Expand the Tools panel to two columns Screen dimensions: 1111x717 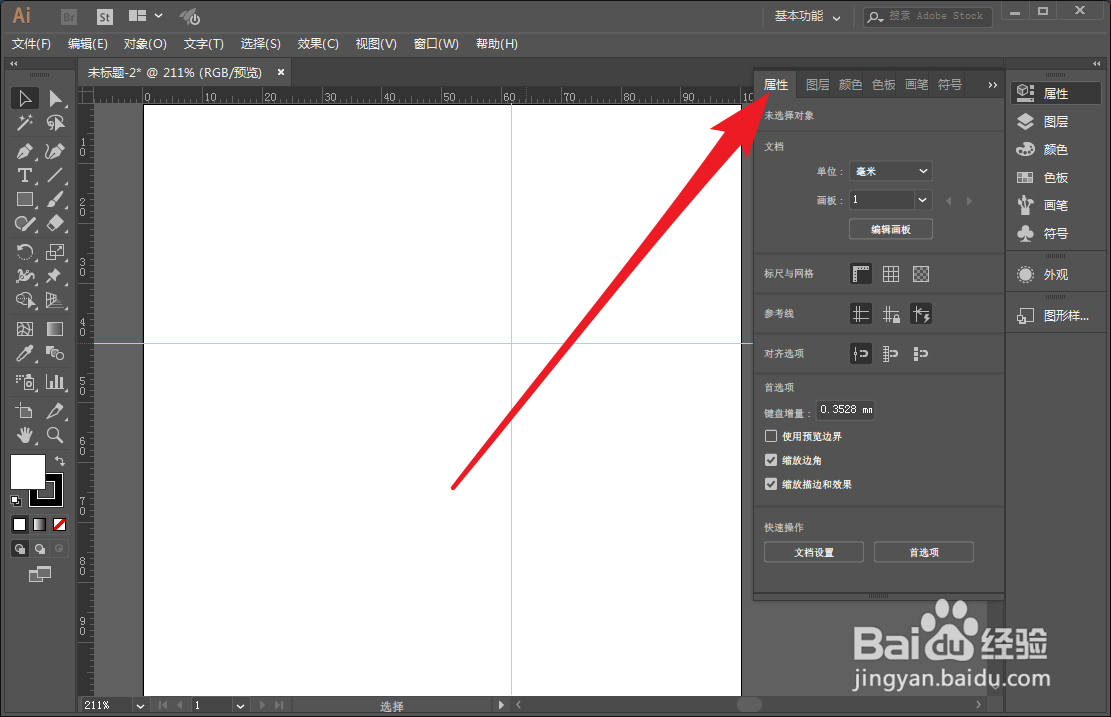point(13,64)
